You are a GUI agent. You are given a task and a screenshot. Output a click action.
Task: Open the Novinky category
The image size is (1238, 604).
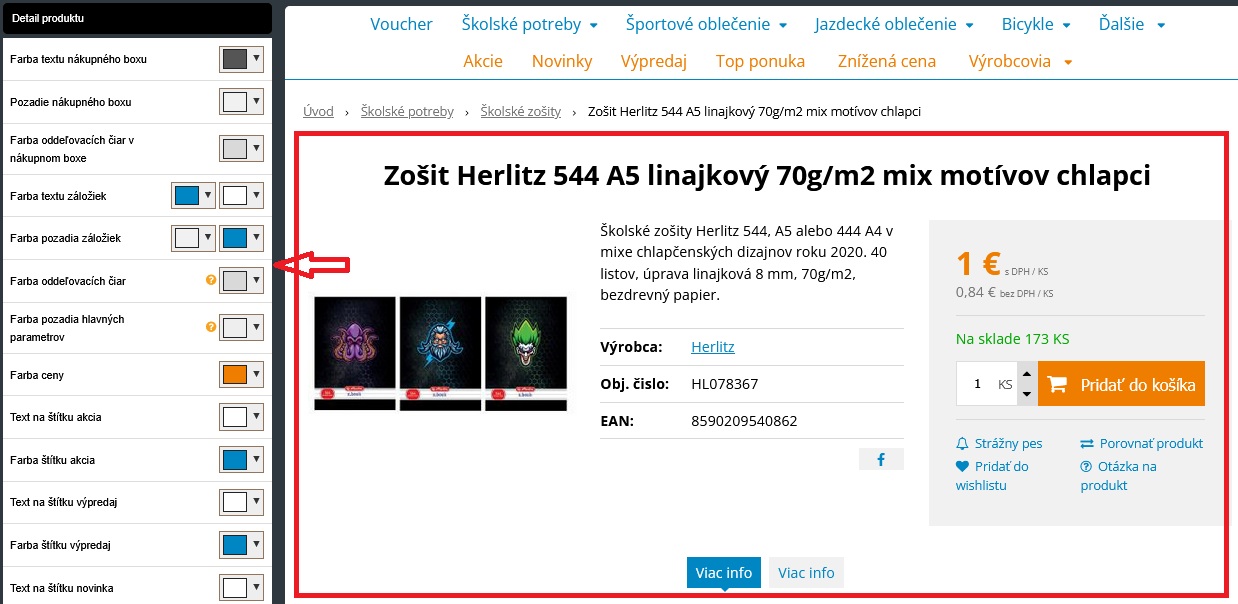pos(562,61)
